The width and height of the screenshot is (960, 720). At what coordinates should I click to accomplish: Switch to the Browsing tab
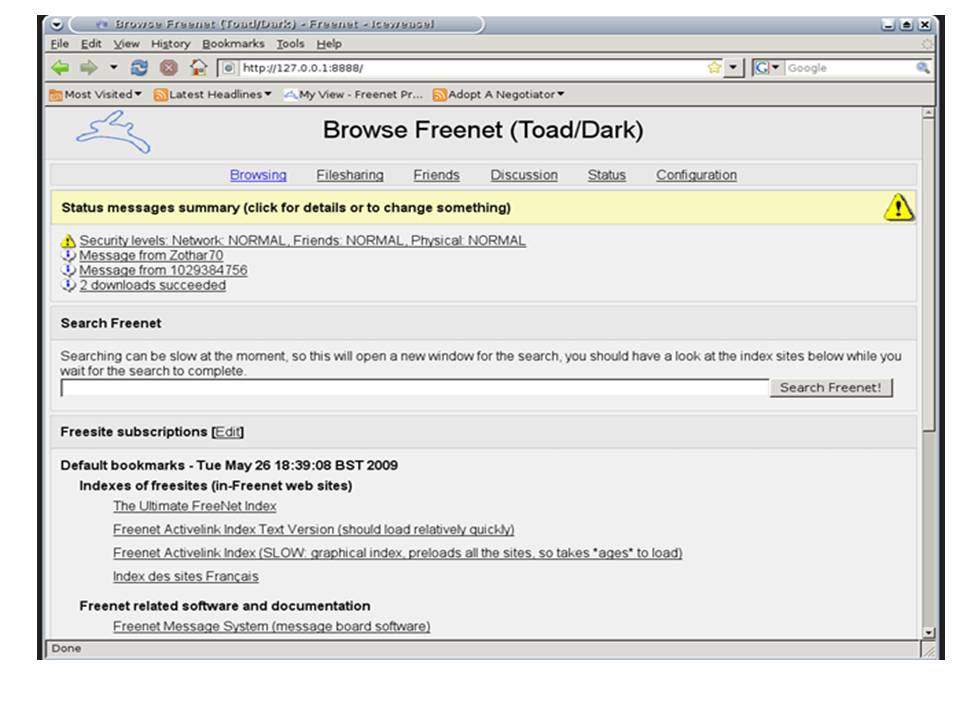(258, 175)
